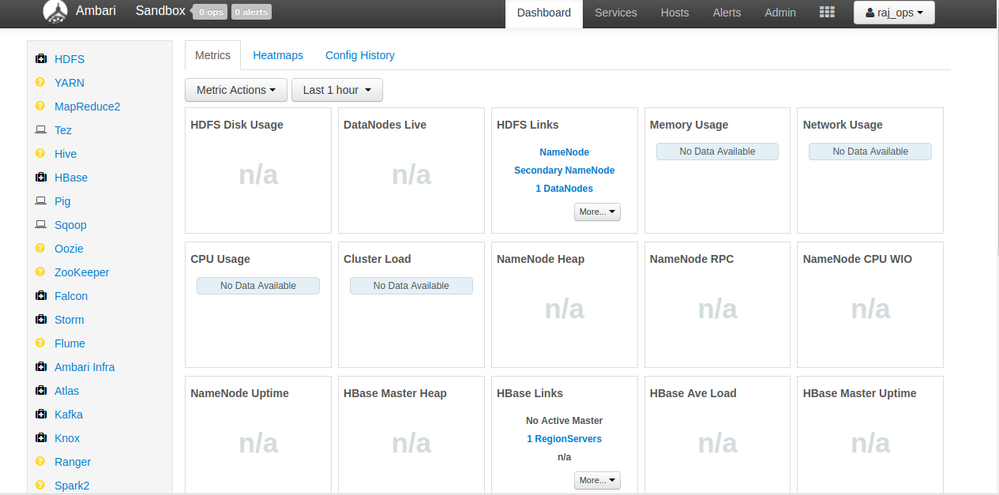The height and width of the screenshot is (495, 999).
Task: Expand the raj_ops user menu
Action: pos(894,13)
